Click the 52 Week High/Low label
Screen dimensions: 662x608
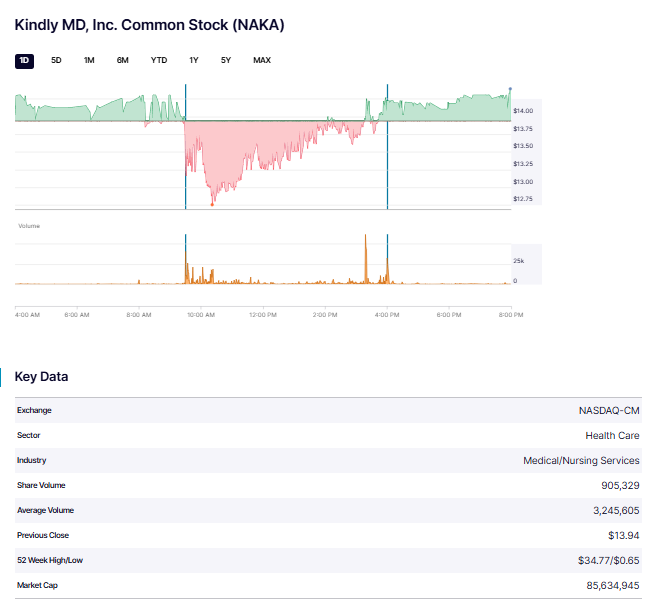click(50, 560)
